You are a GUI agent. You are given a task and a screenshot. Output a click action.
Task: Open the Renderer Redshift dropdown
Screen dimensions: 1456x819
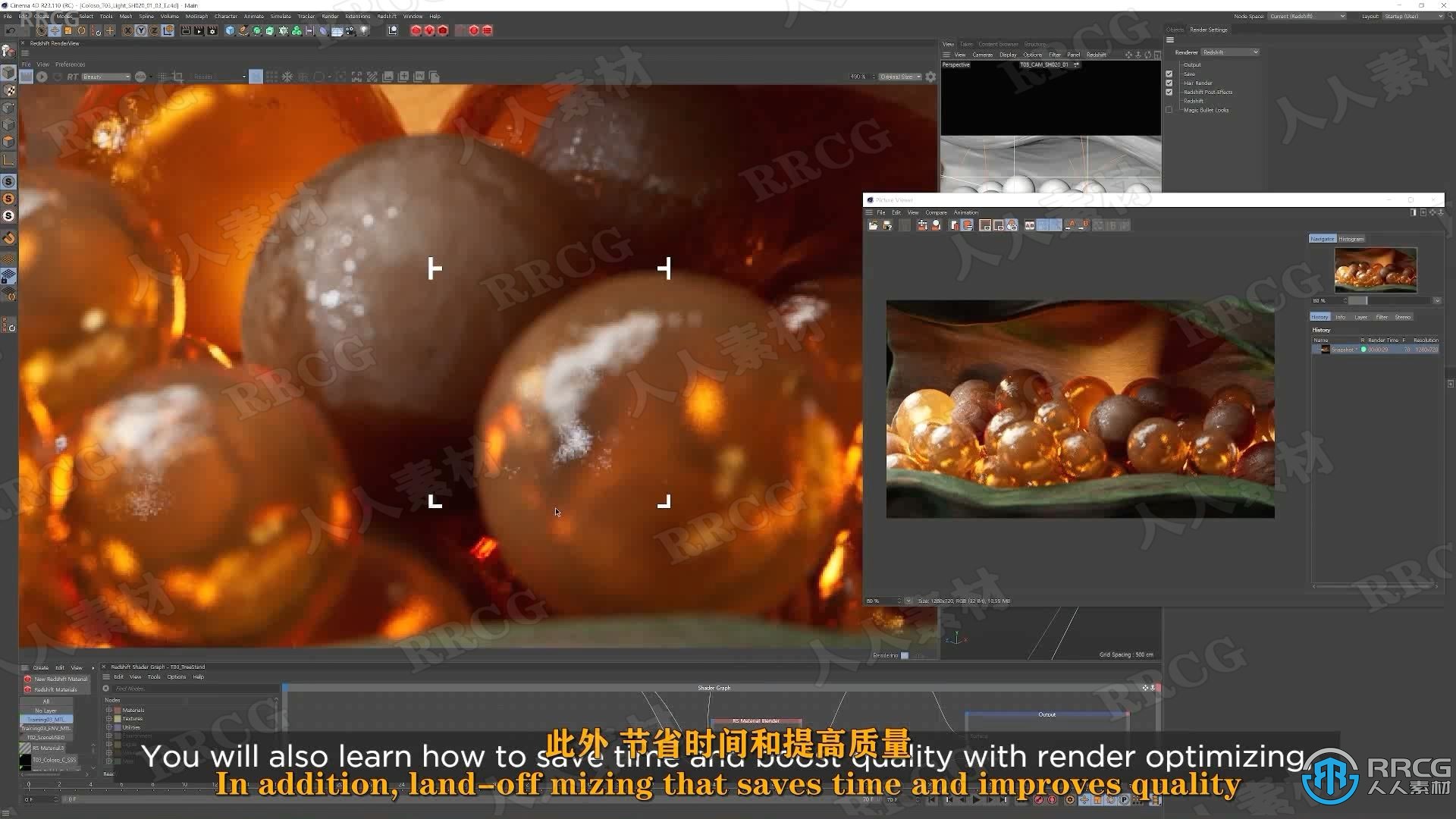point(1231,52)
